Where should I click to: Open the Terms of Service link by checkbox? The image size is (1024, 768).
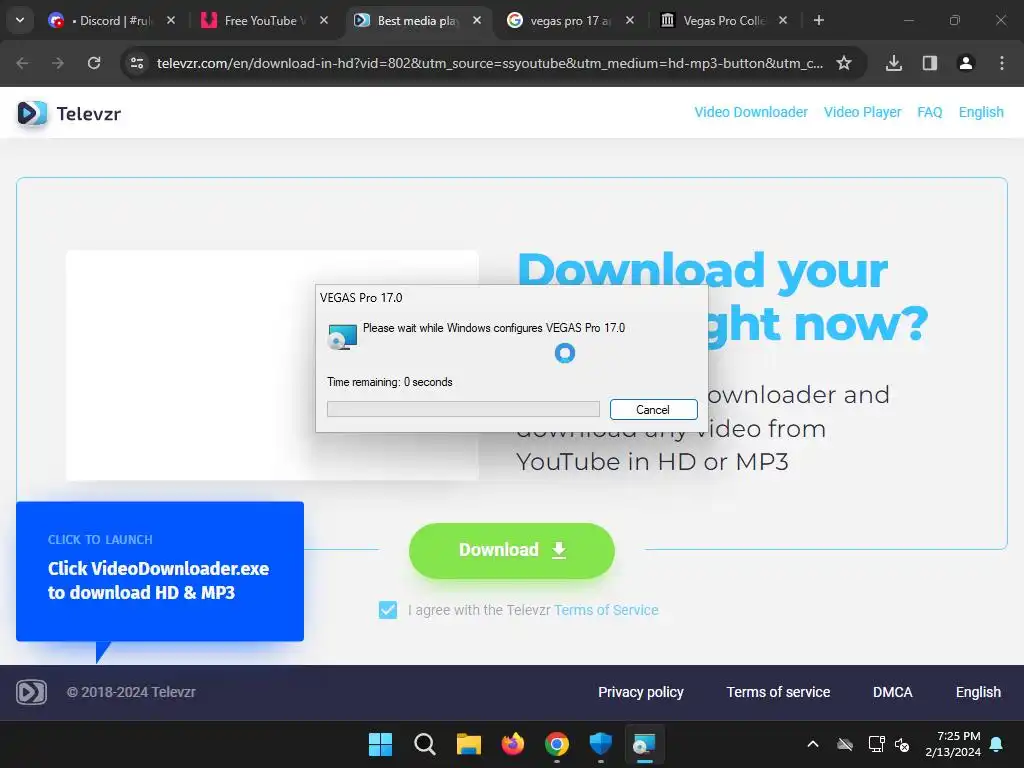606,610
